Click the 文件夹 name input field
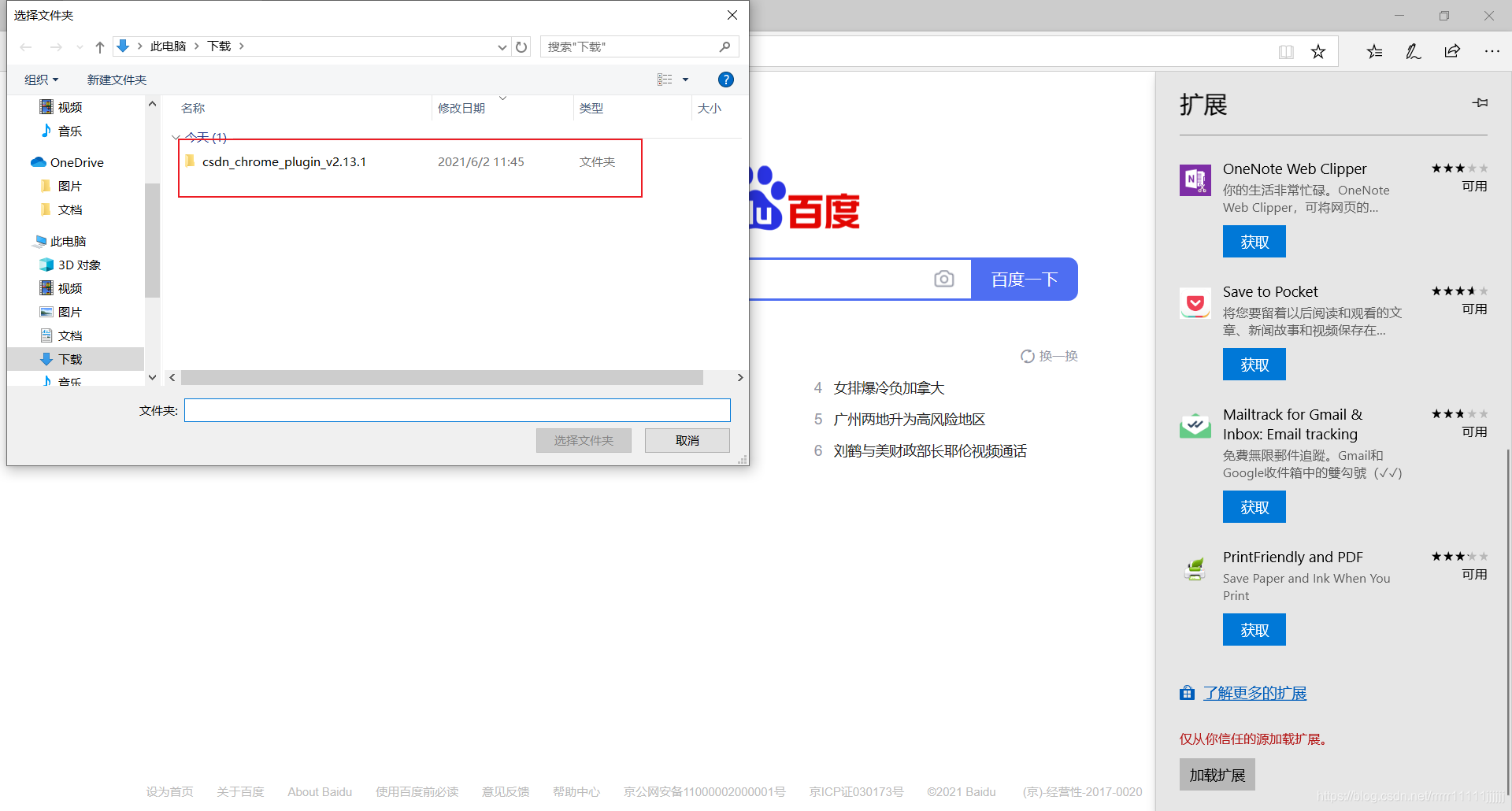The height and width of the screenshot is (811, 1512). [457, 409]
